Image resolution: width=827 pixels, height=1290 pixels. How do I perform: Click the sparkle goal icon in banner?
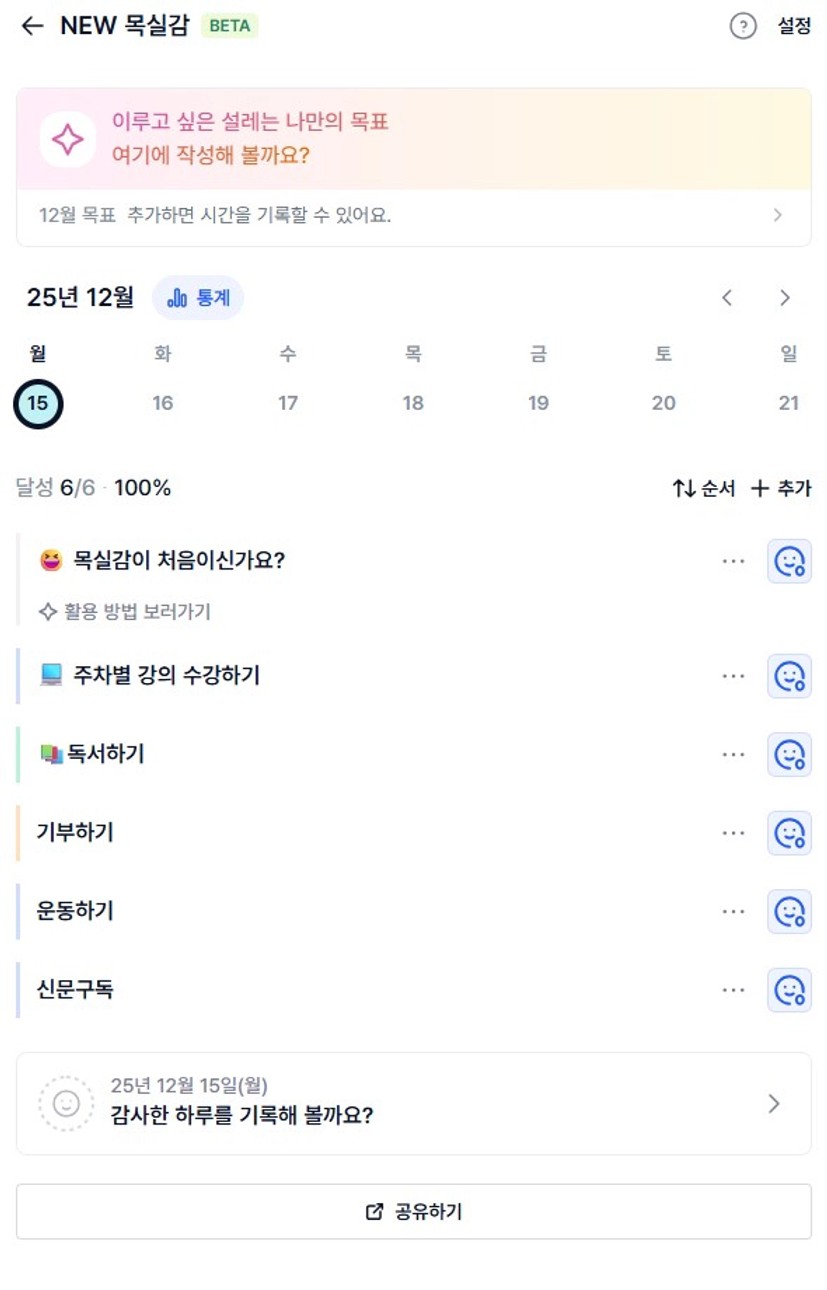tap(67, 139)
